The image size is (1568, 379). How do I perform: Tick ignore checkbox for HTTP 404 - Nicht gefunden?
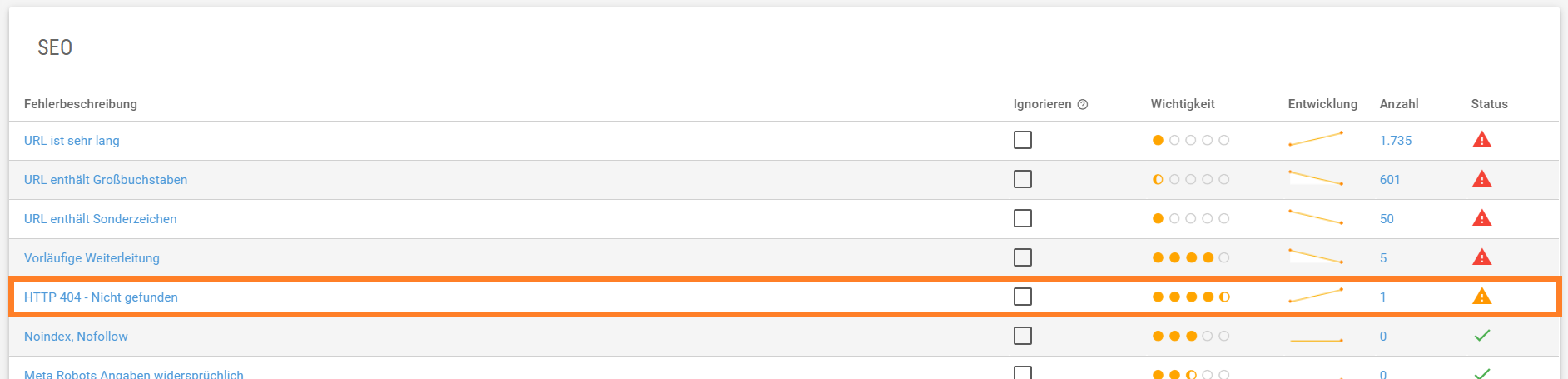click(x=1023, y=297)
